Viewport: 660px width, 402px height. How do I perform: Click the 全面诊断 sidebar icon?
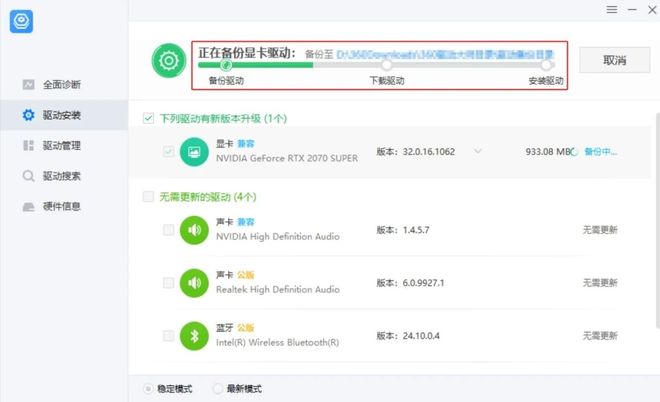click(x=28, y=85)
